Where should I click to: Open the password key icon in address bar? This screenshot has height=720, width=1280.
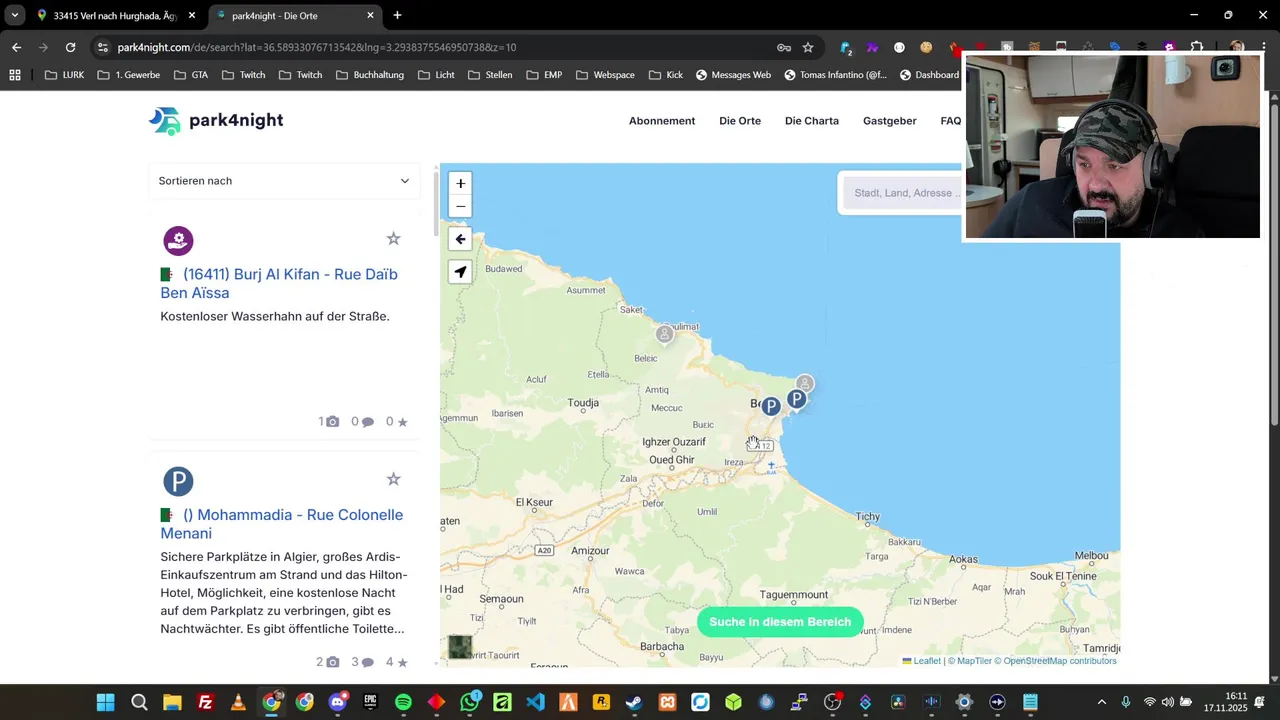click(x=784, y=47)
